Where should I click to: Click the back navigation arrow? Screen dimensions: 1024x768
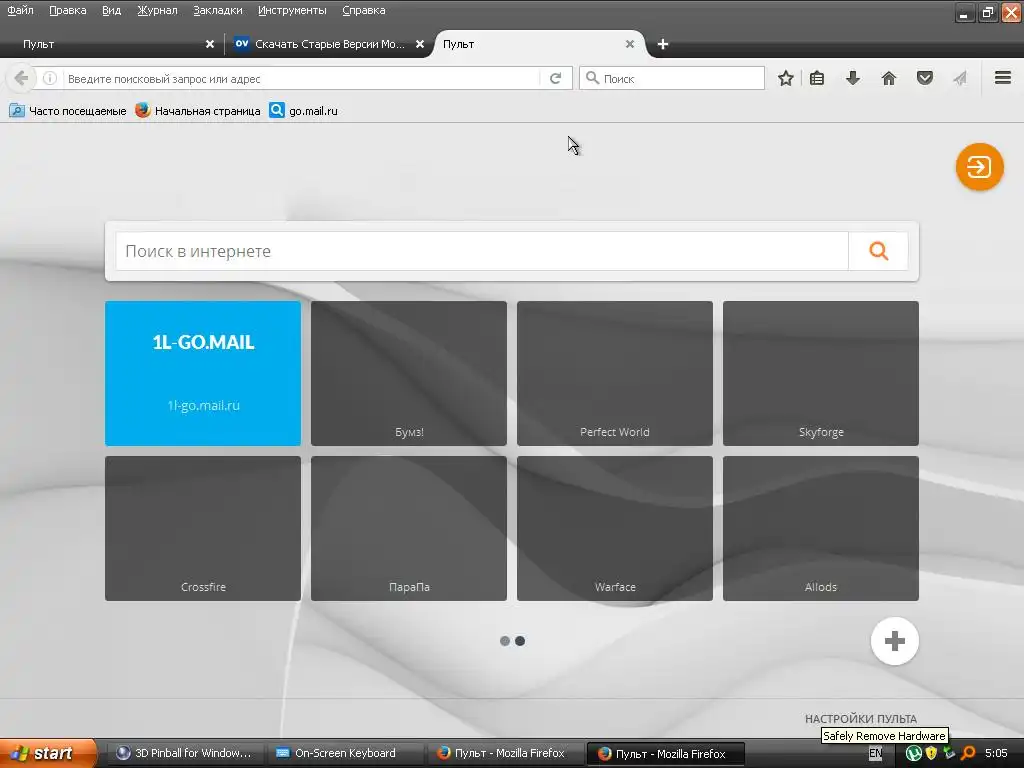click(21, 78)
